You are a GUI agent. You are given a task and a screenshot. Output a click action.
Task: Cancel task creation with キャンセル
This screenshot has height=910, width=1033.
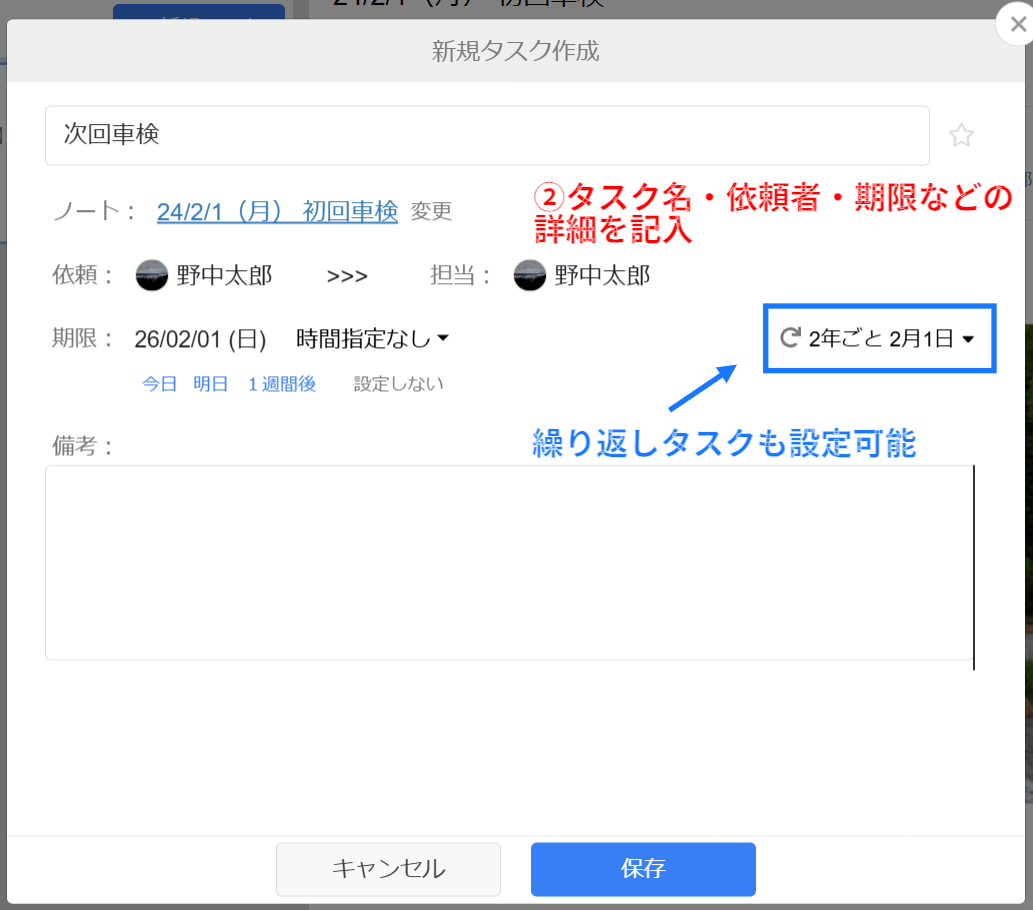[388, 869]
